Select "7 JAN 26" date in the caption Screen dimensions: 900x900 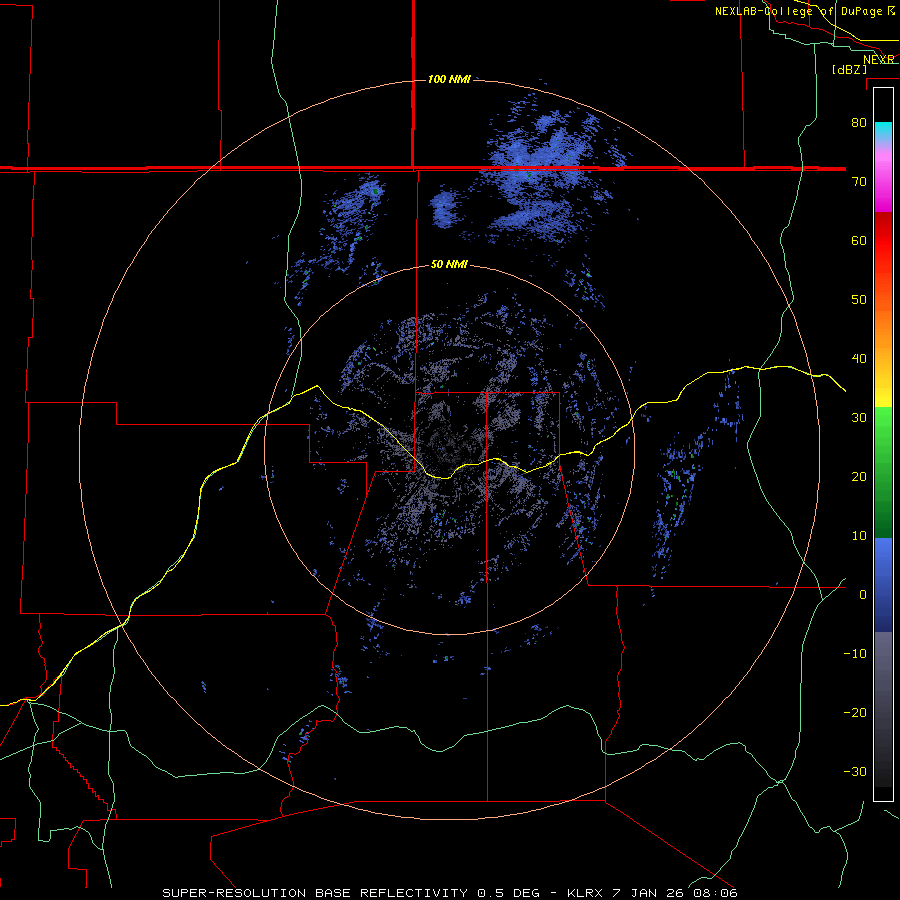(x=647, y=893)
